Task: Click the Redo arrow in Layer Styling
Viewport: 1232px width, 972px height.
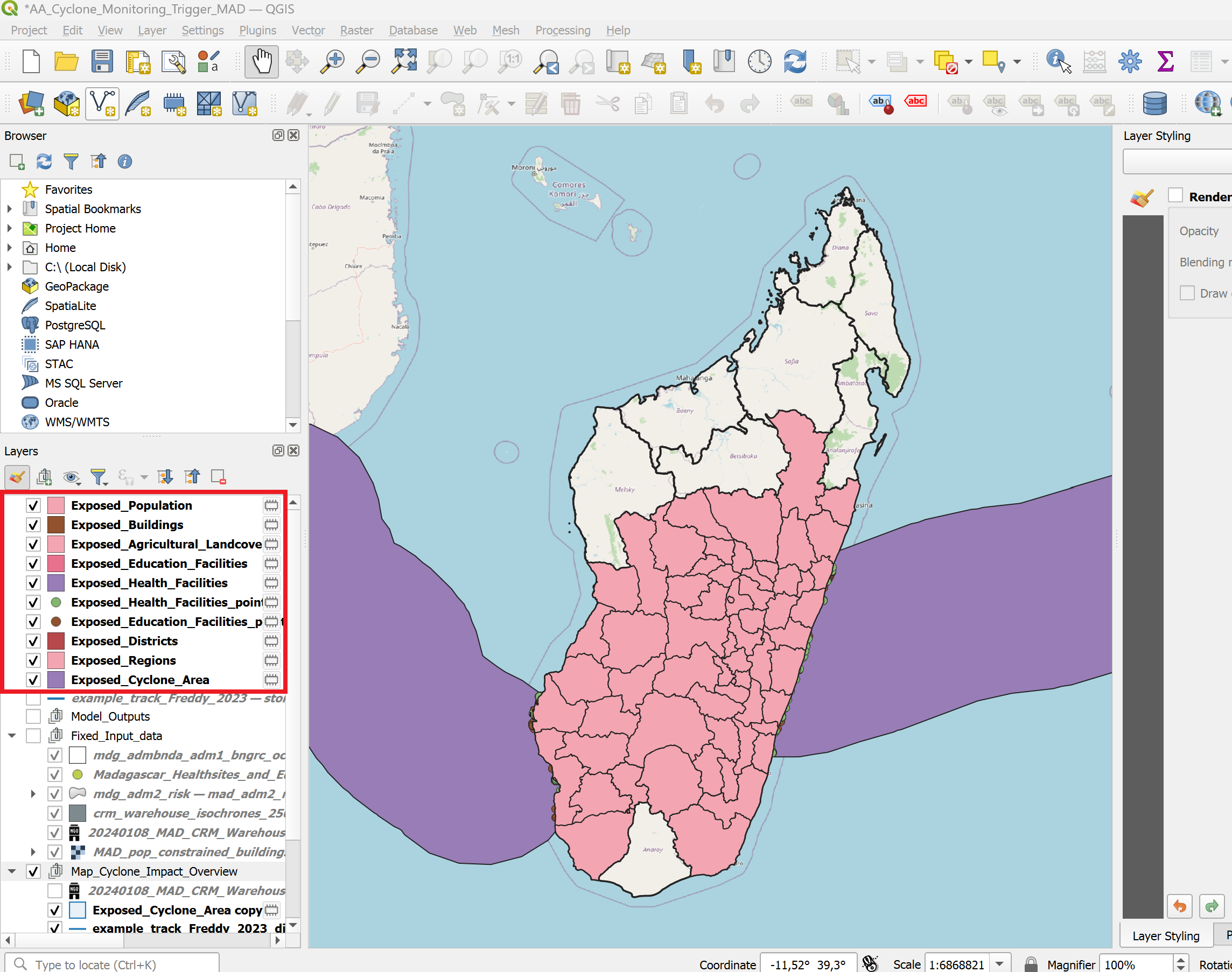Action: pyautogui.click(x=1212, y=906)
